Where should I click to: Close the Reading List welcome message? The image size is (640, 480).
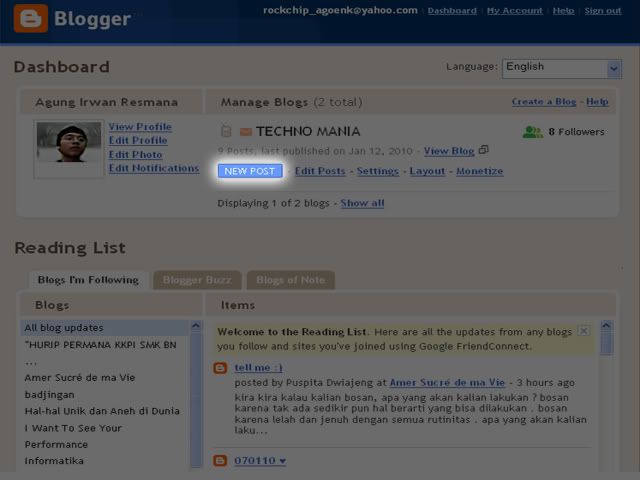[584, 331]
